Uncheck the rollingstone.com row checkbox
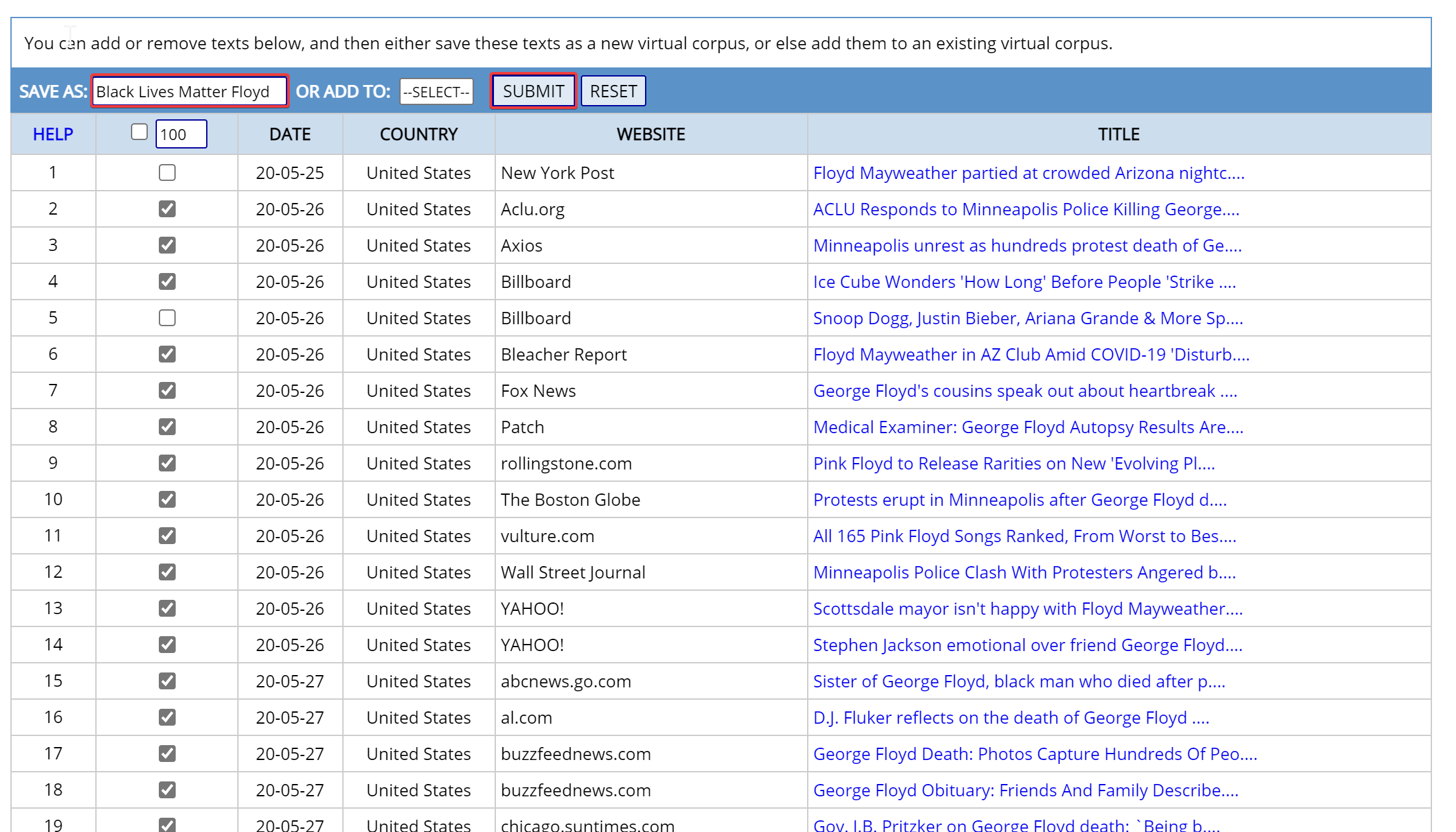The width and height of the screenshot is (1456, 832). [x=167, y=463]
